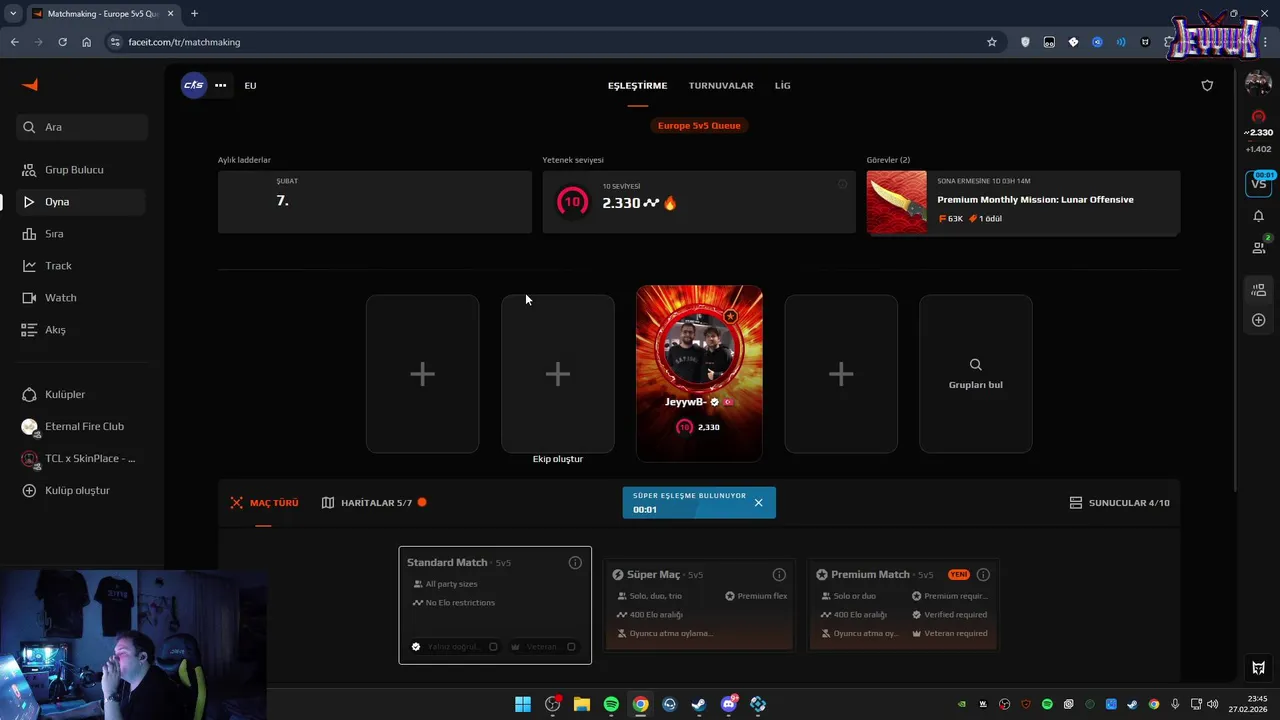This screenshot has height=720, width=1280.
Task: Switch to LİG tab
Action: [x=782, y=85]
